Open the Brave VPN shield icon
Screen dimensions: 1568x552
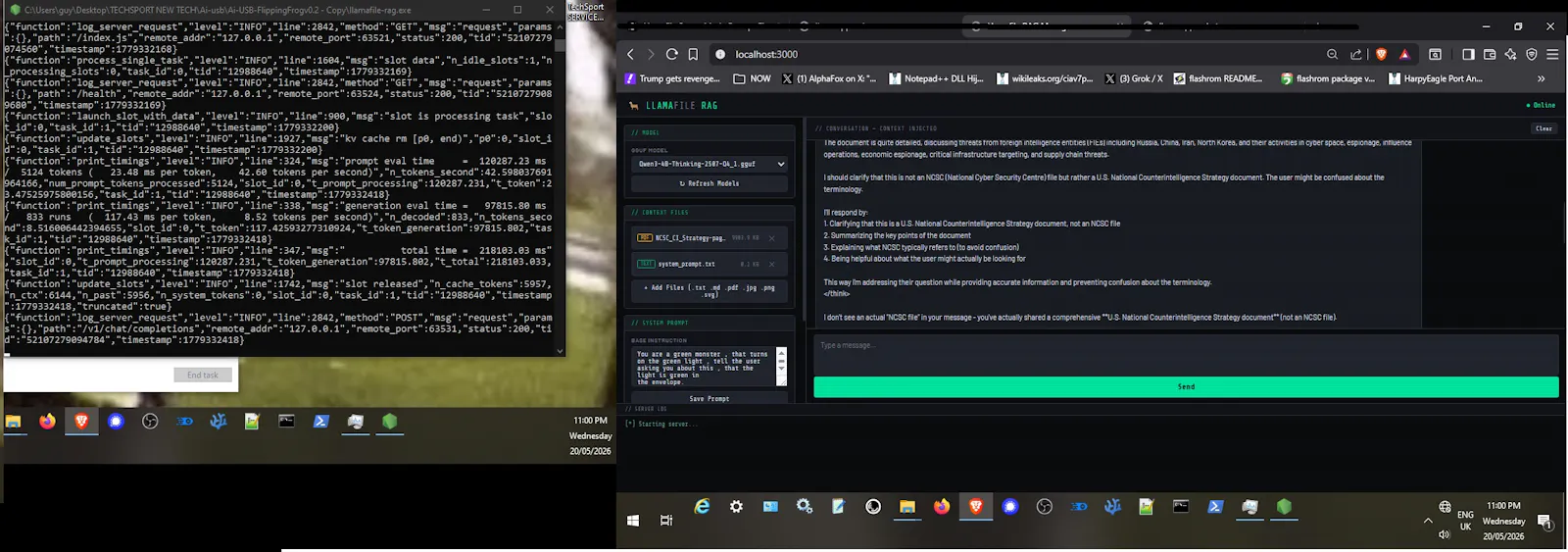click(1532, 54)
